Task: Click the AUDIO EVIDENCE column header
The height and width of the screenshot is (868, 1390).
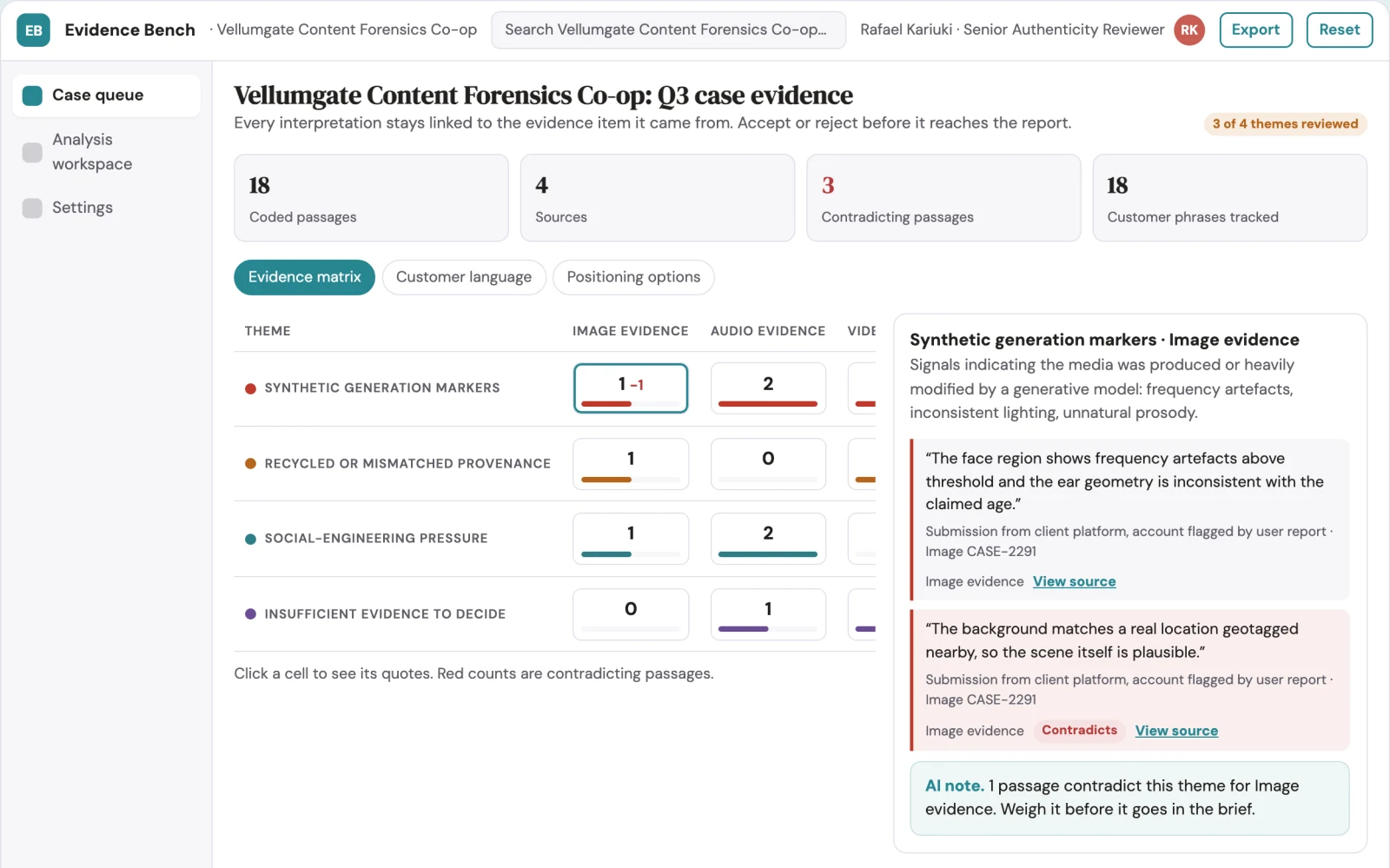Action: click(x=768, y=331)
